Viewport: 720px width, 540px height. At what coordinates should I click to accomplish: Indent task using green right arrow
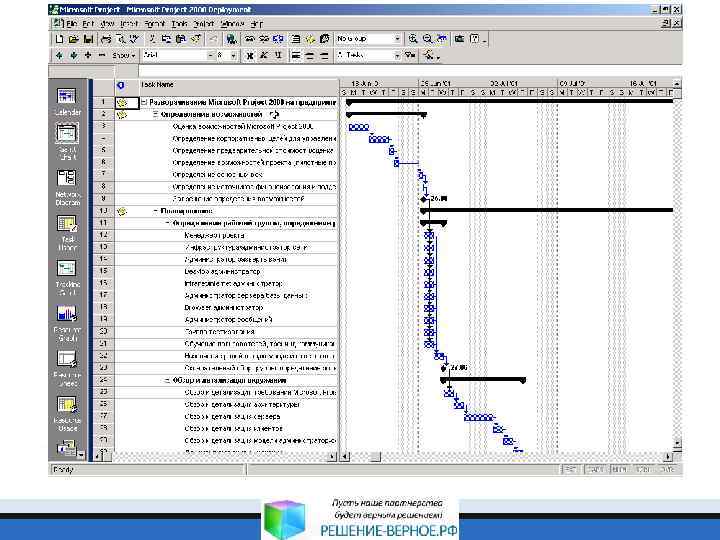pyautogui.click(x=73, y=56)
